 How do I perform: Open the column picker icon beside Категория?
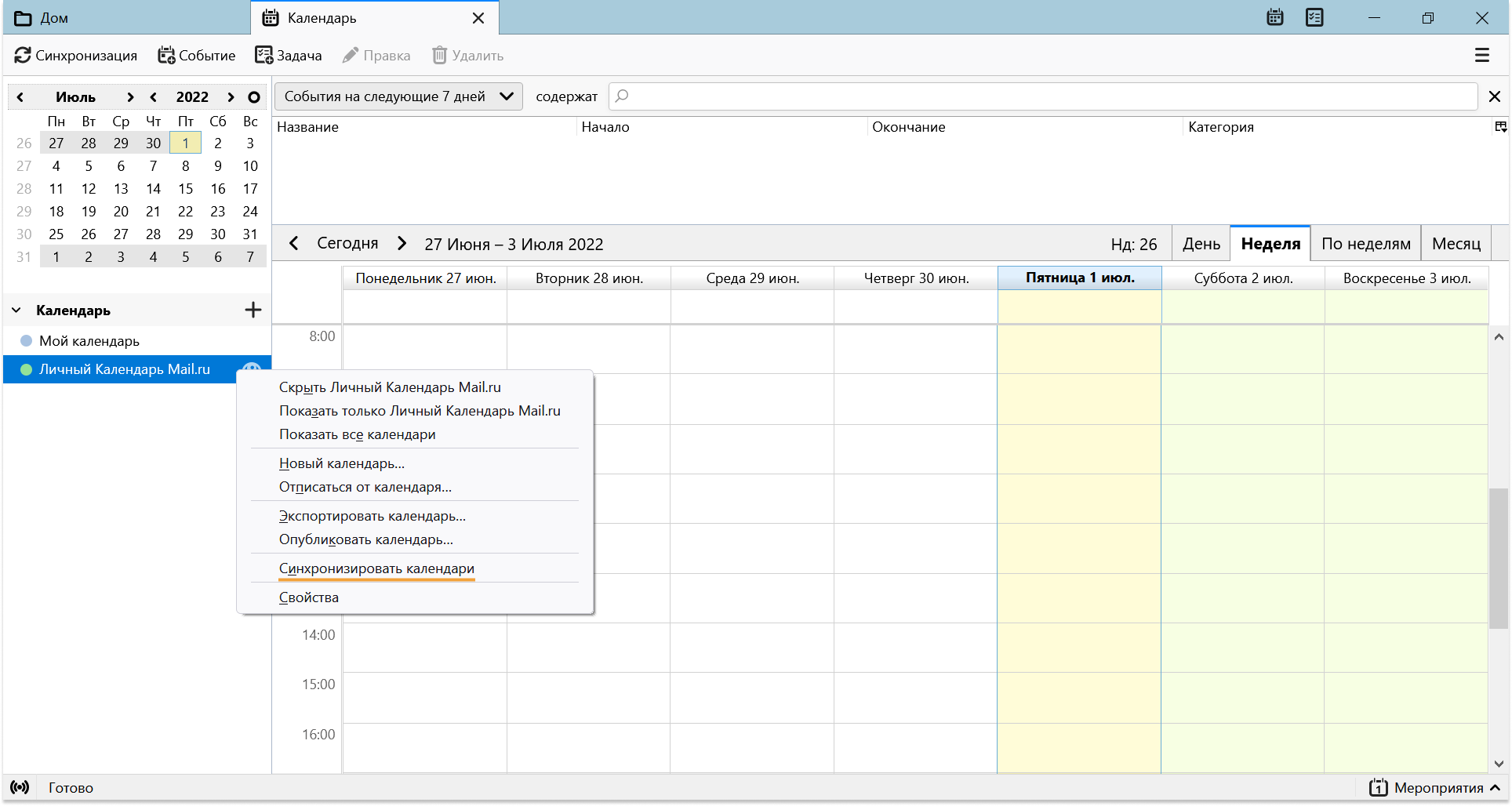pyautogui.click(x=1500, y=127)
